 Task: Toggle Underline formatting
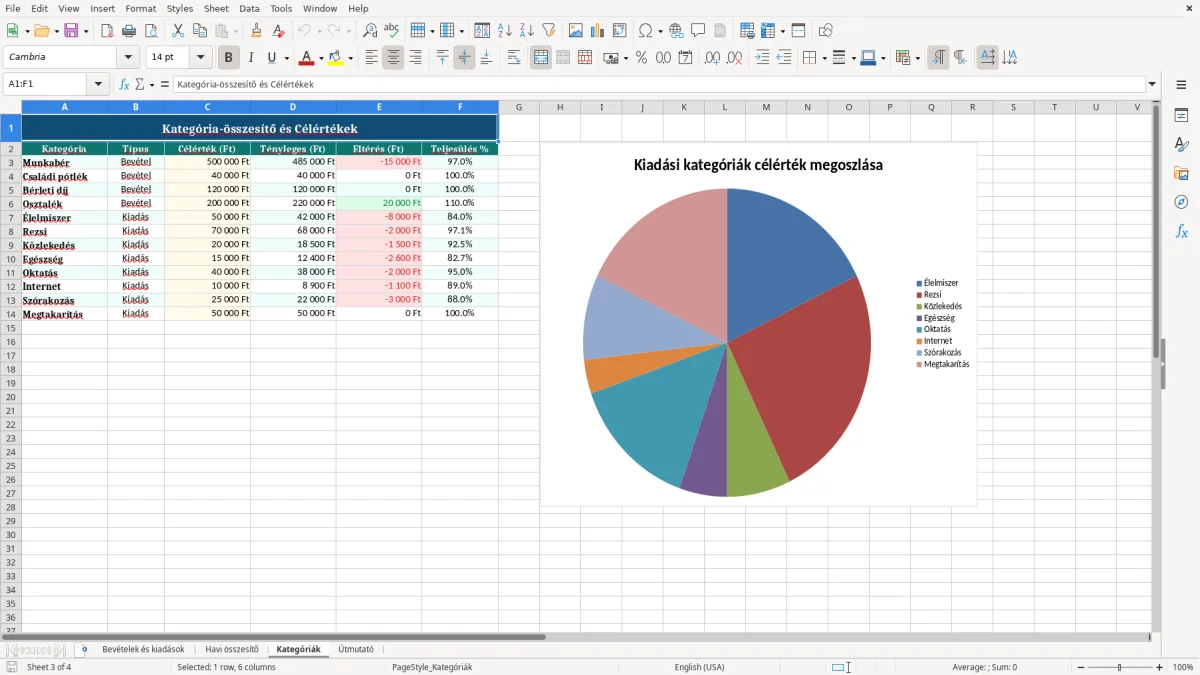[x=271, y=58]
